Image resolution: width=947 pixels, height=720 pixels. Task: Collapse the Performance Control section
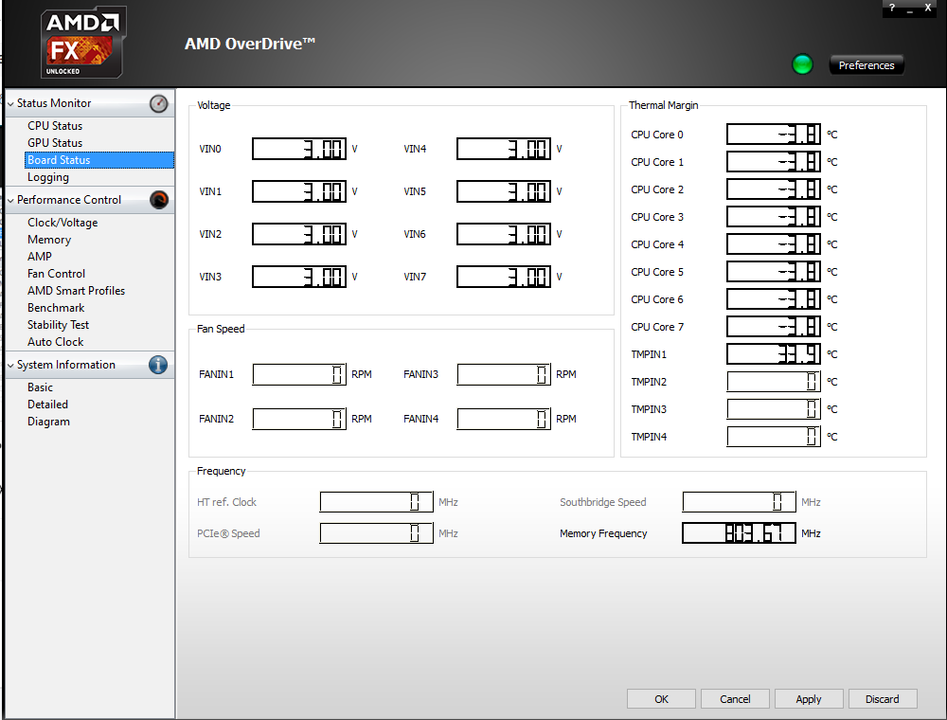click(10, 201)
